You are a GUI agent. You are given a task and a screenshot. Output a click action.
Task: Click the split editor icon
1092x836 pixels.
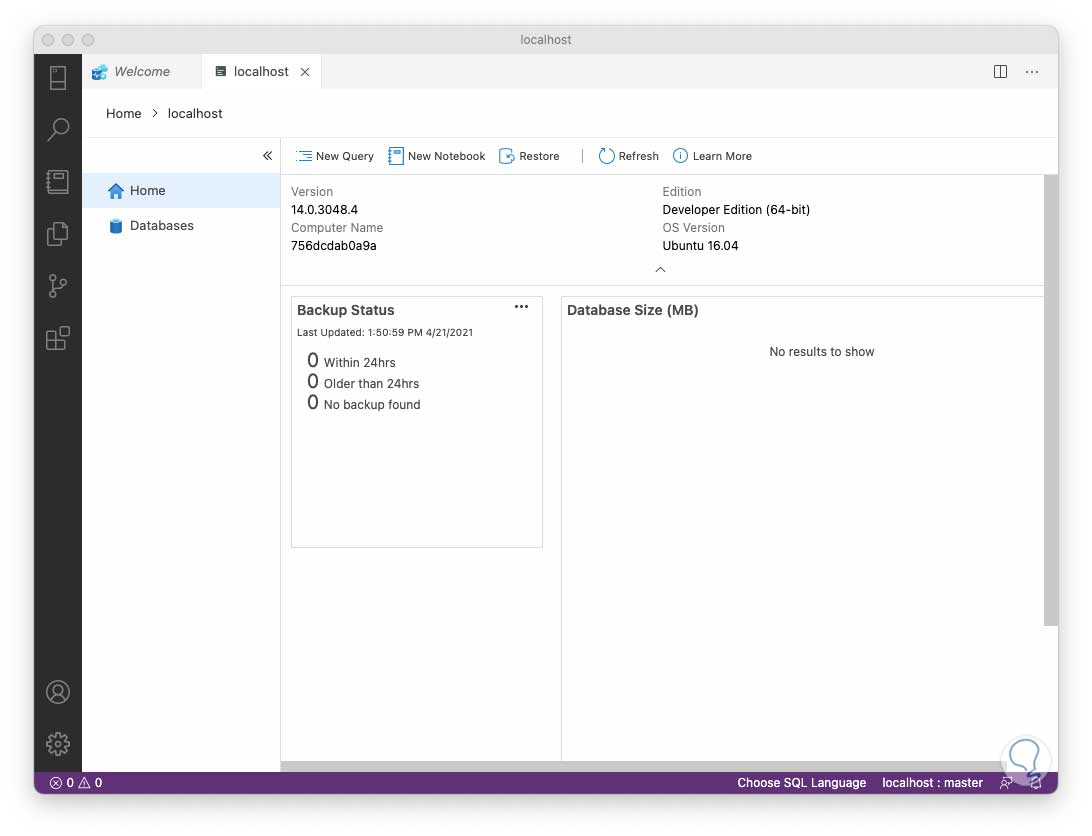pyautogui.click(x=1000, y=71)
